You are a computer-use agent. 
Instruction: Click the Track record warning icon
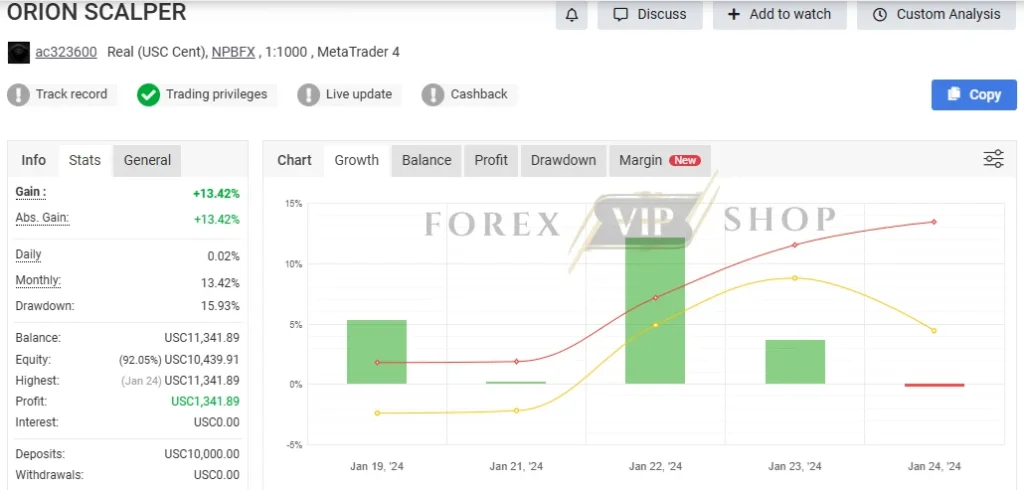point(18,95)
